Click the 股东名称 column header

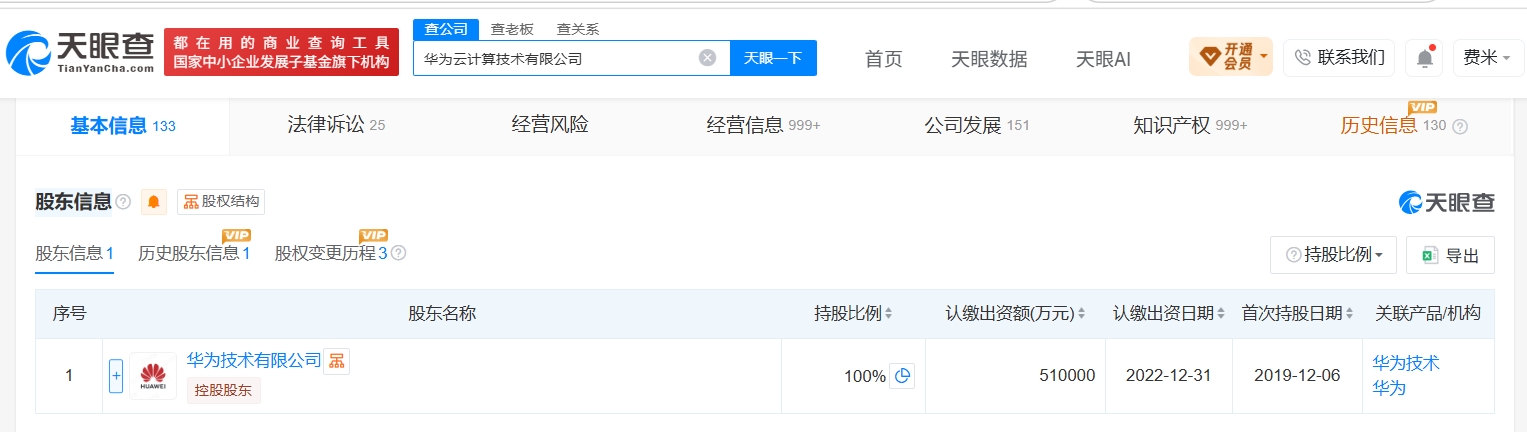click(442, 314)
